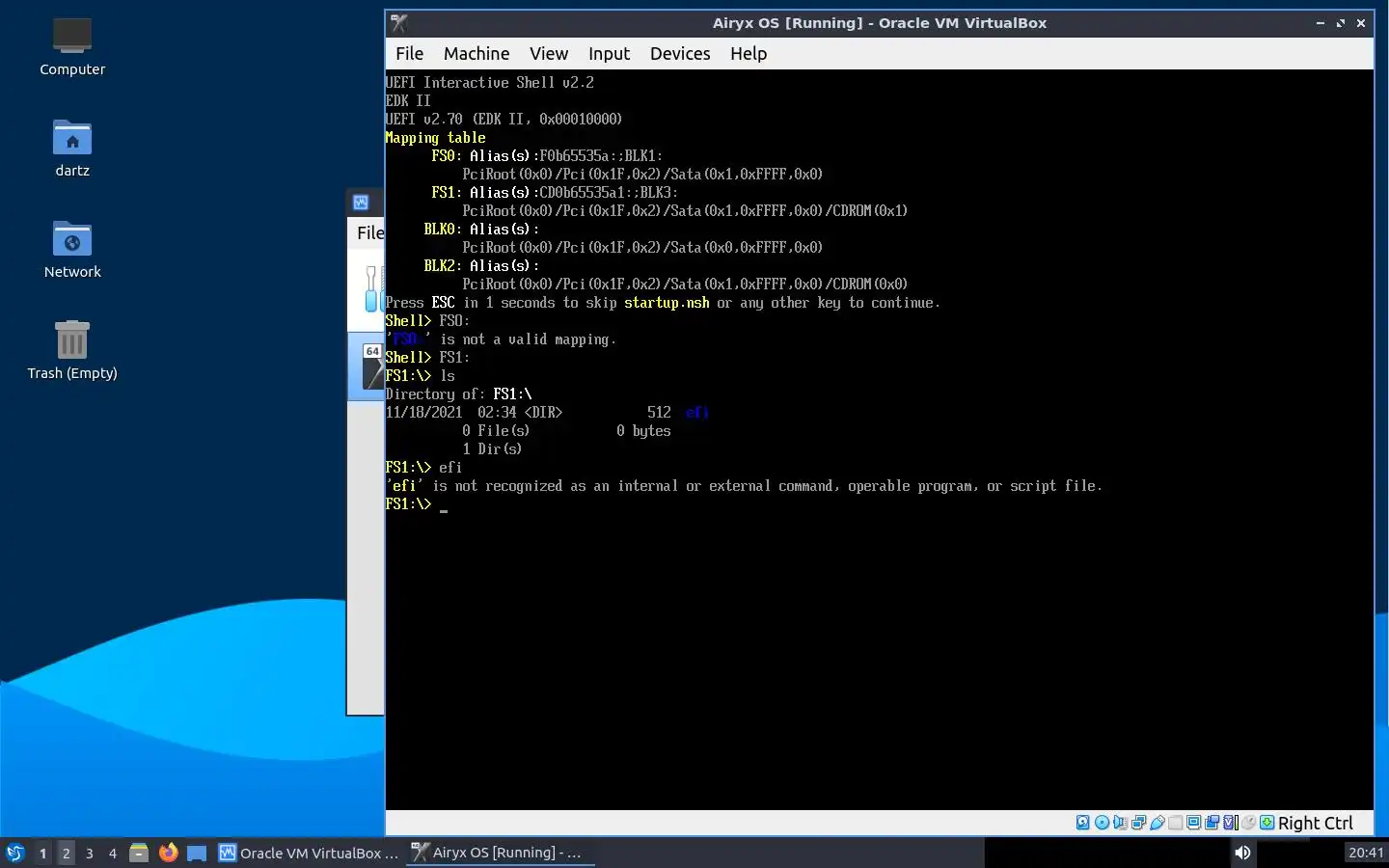Click the File menu of the background VirtualBox Manager
This screenshot has height=868, width=1389.
(369, 232)
